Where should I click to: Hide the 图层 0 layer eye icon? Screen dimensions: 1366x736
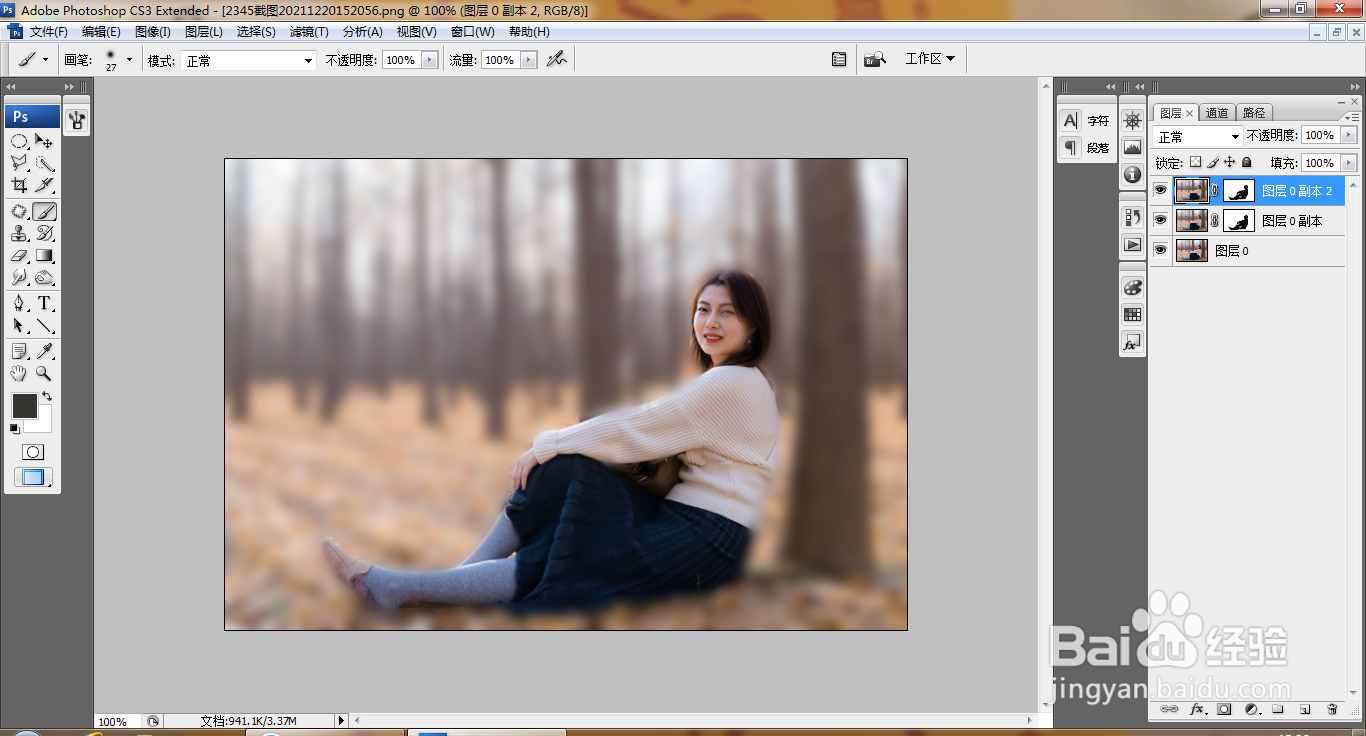[1160, 250]
